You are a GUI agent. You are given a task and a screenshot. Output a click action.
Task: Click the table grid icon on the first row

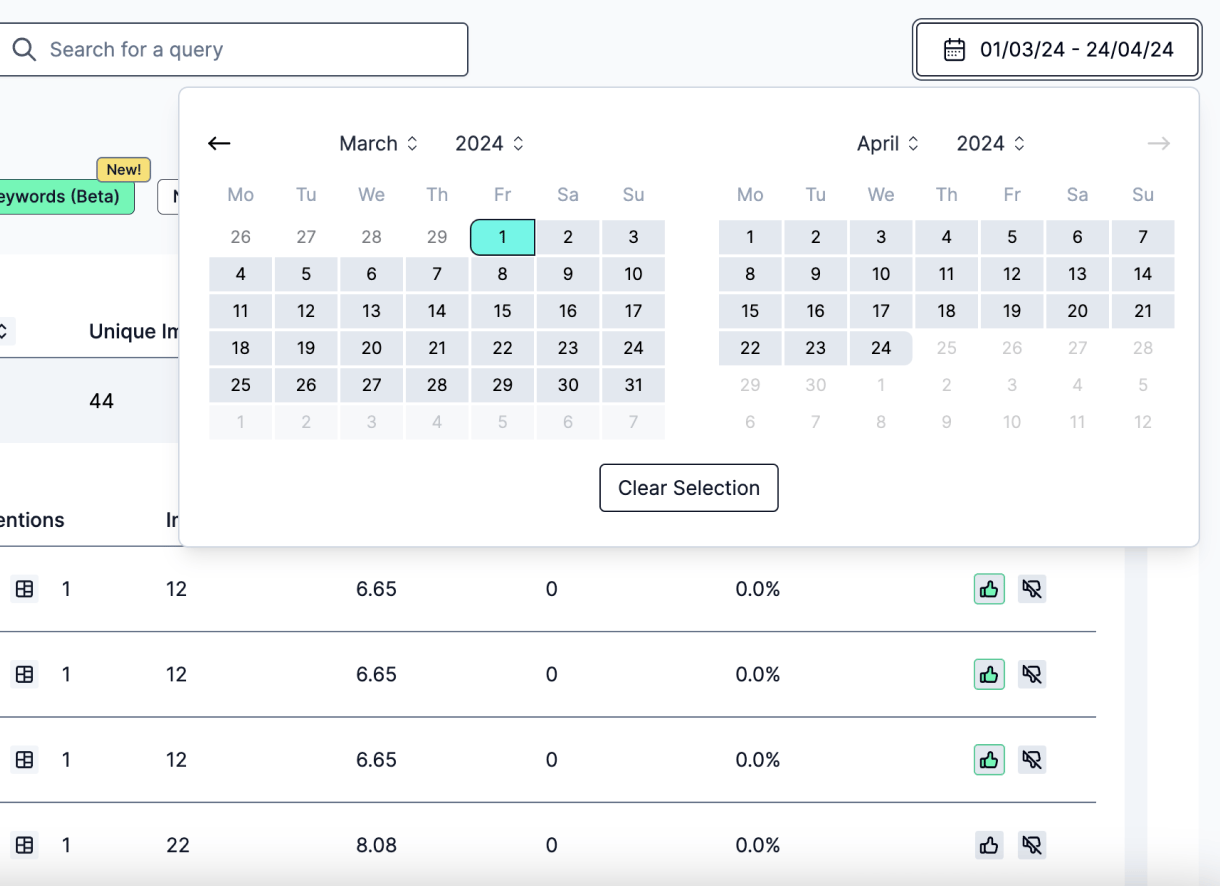click(x=24, y=589)
